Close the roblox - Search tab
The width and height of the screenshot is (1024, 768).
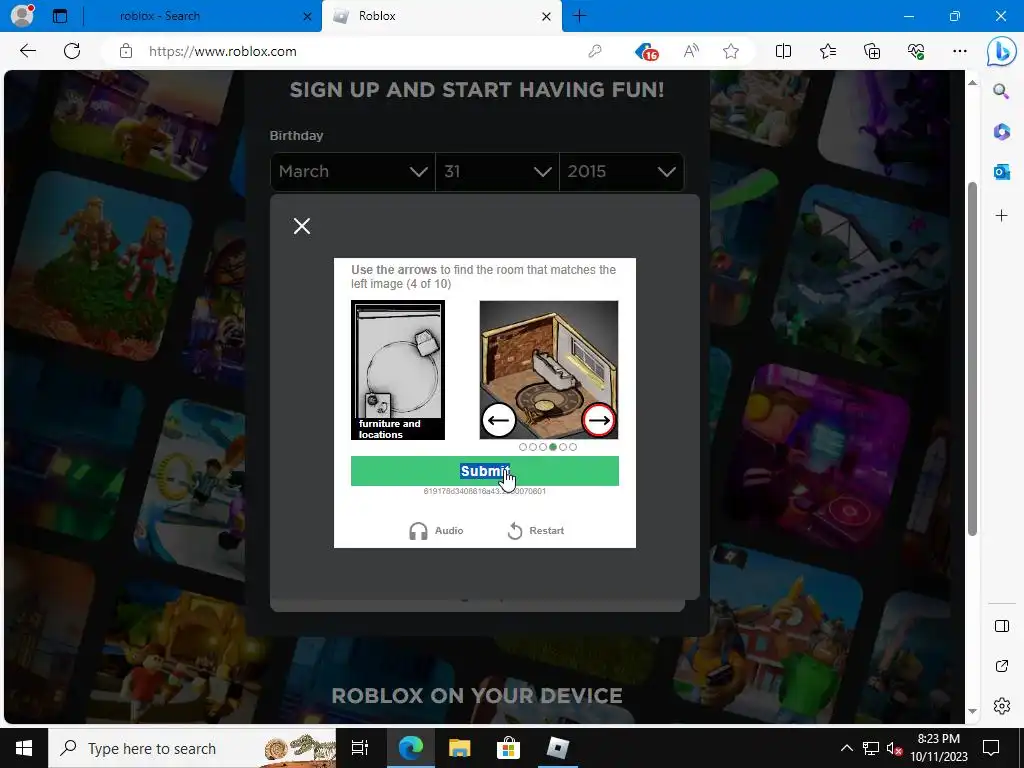pos(307,16)
